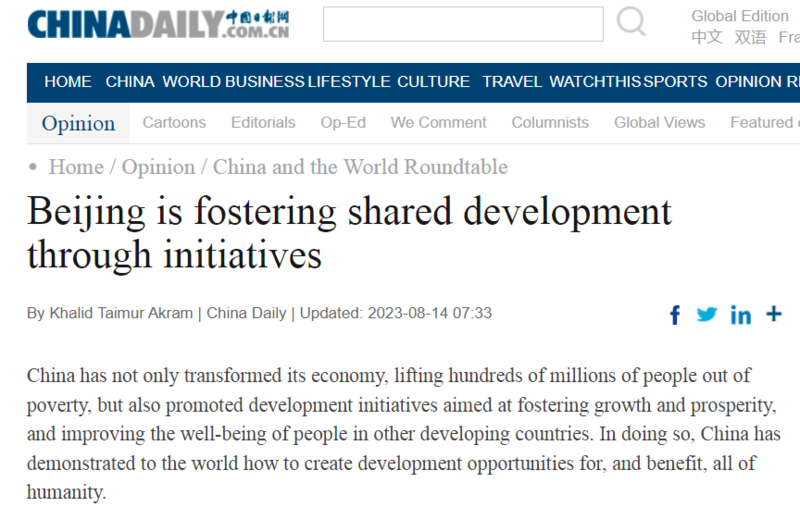This screenshot has height=532, width=800.
Task: Open more sharing options plus icon
Action: [773, 314]
